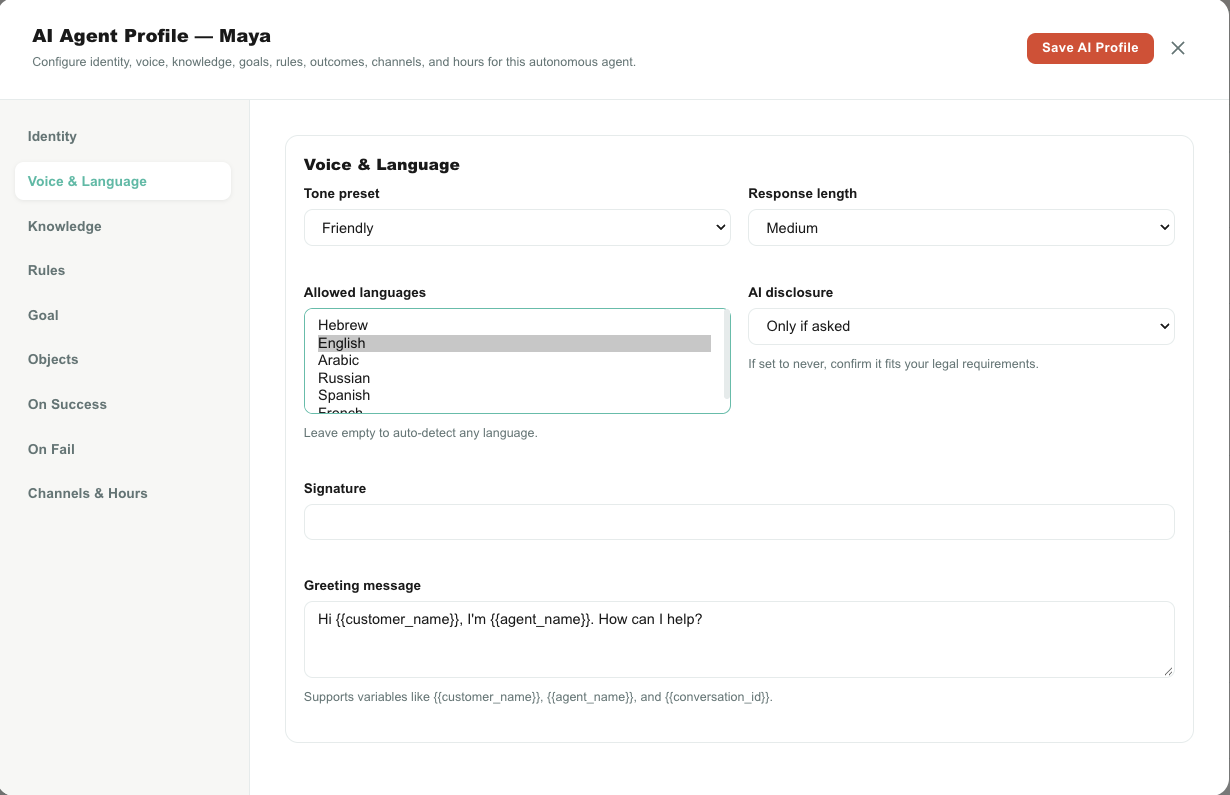Select Hebrew in Allowed languages
Viewport: 1230px width, 795px height.
pos(514,325)
